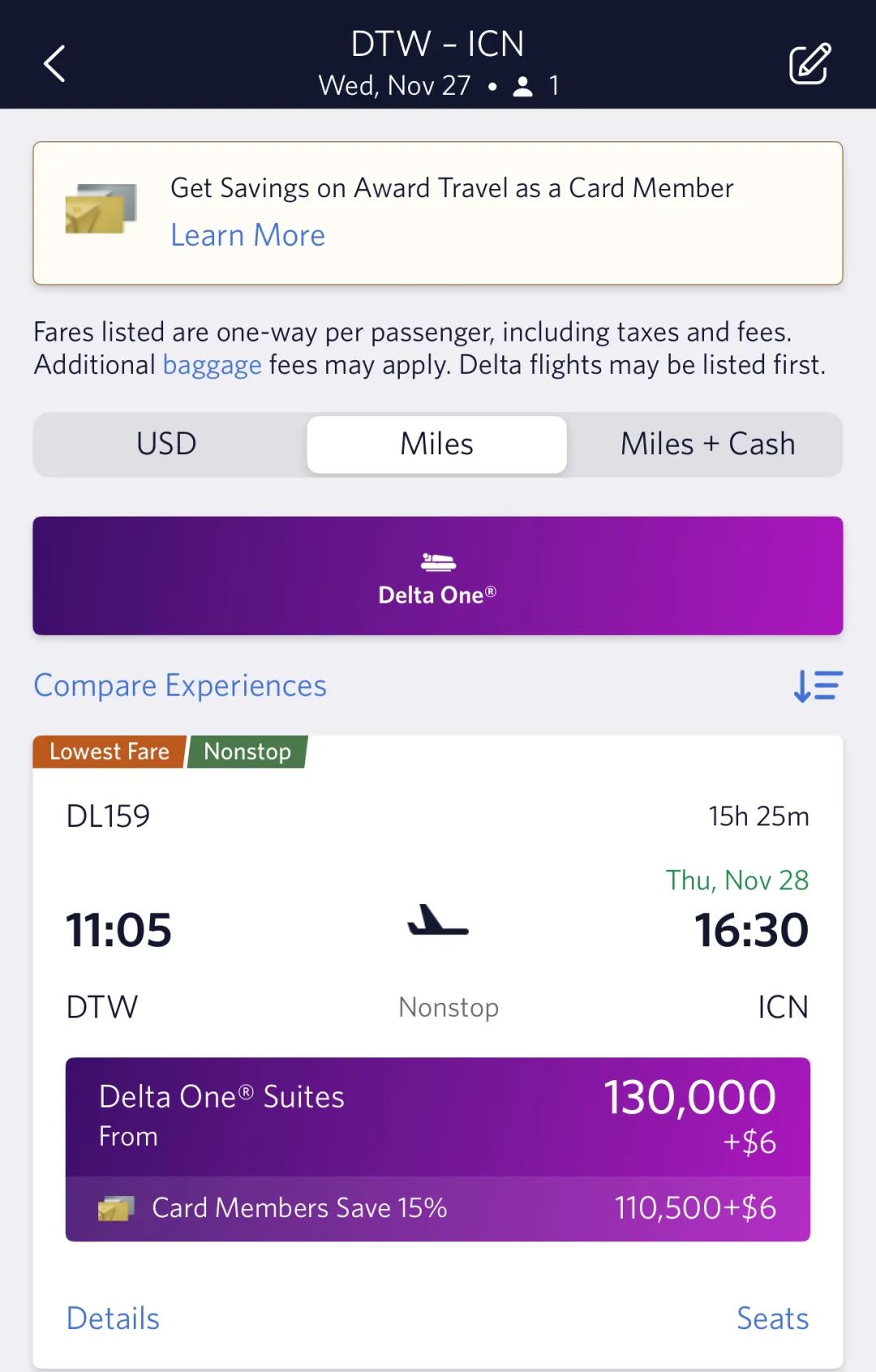Image resolution: width=876 pixels, height=1372 pixels.
Task: Tap the passenger count icon in header
Action: click(523, 86)
